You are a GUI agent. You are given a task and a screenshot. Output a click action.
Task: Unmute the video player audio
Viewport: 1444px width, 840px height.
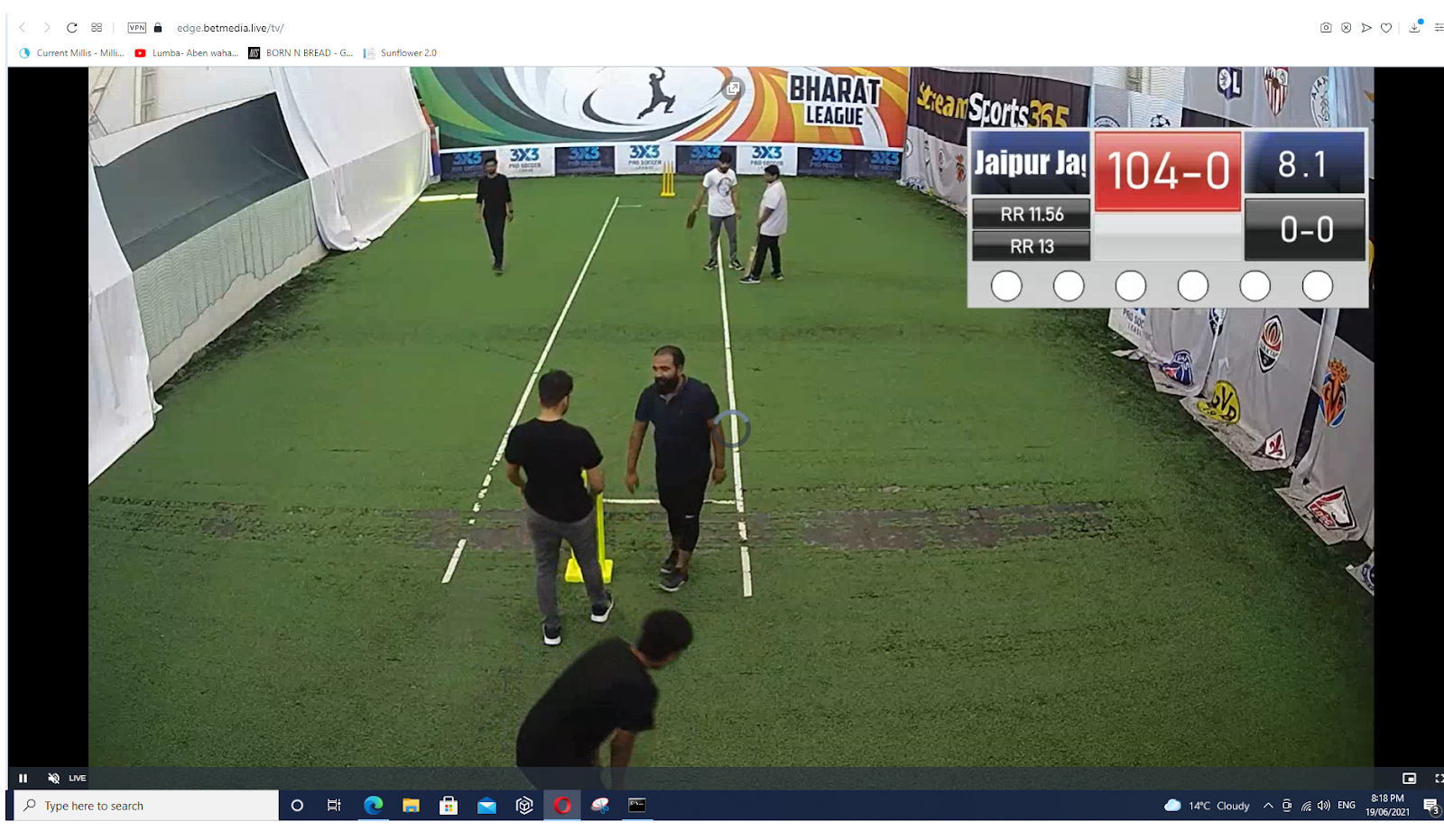53,778
